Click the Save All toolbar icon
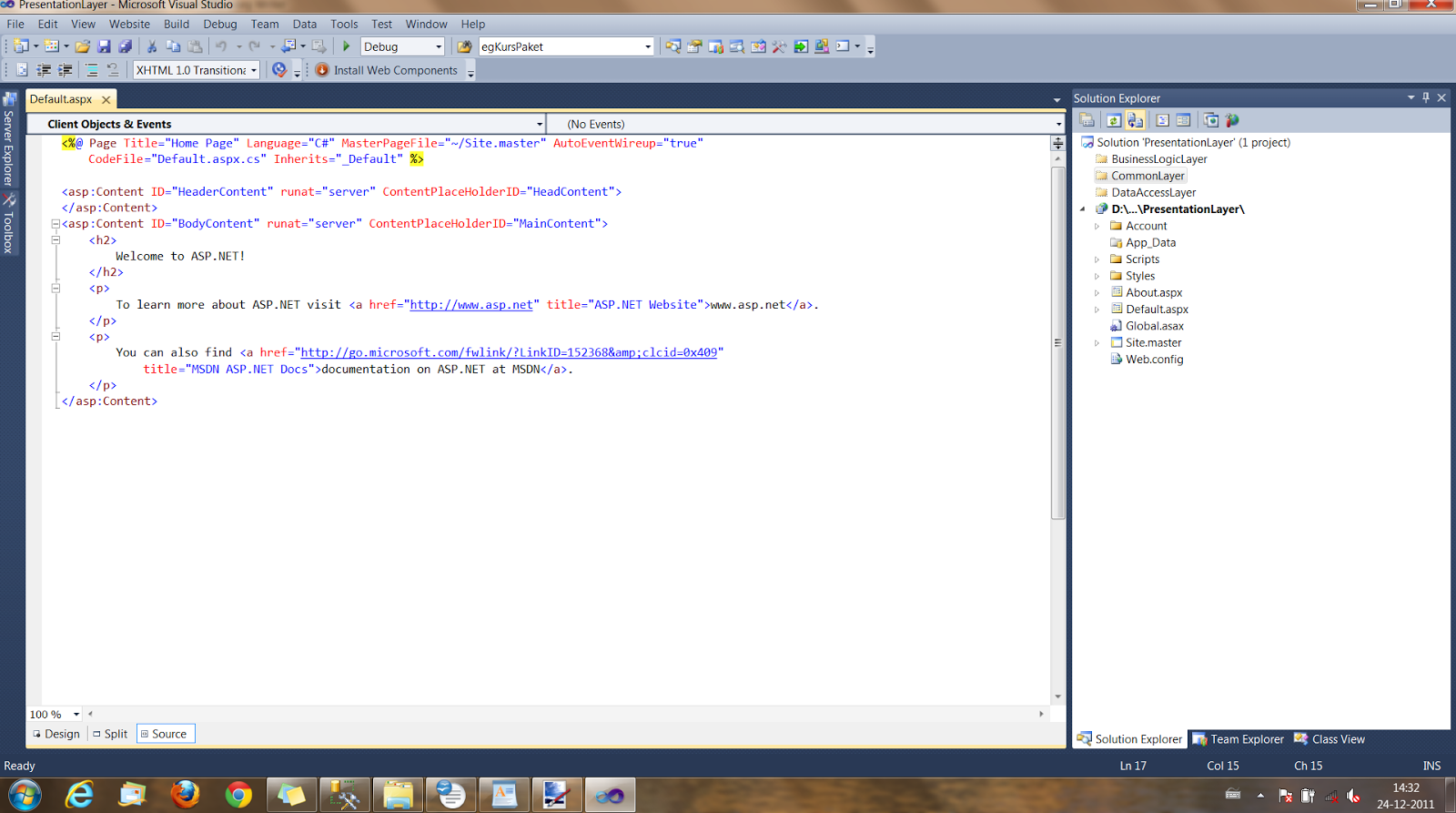The image size is (1456, 813). (125, 46)
